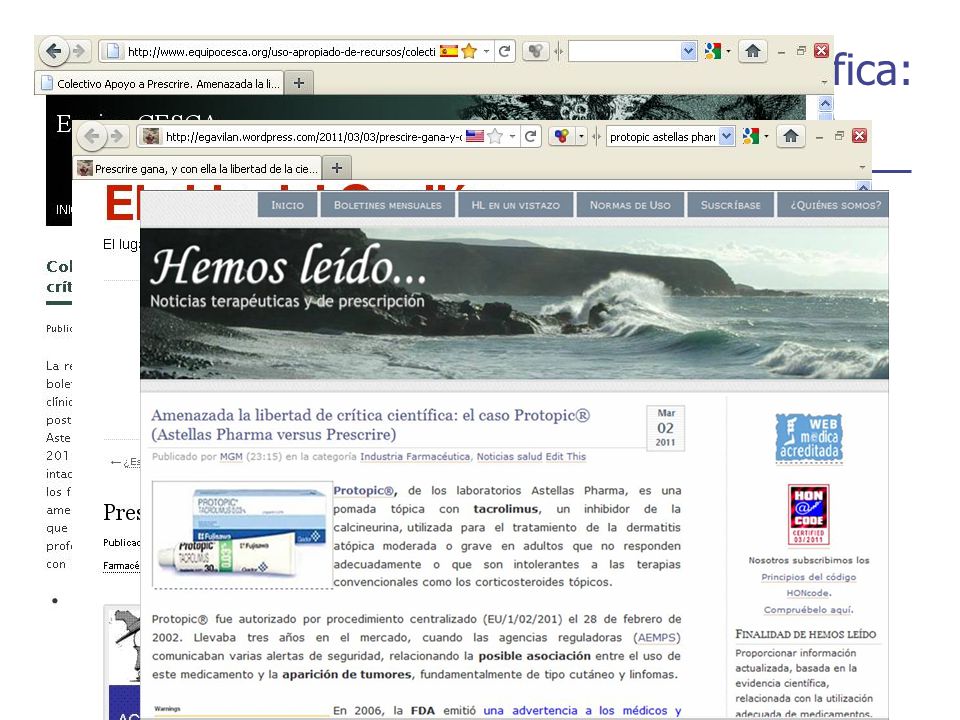
Task: Click empty search box in equipocesca window
Action: click(624, 51)
